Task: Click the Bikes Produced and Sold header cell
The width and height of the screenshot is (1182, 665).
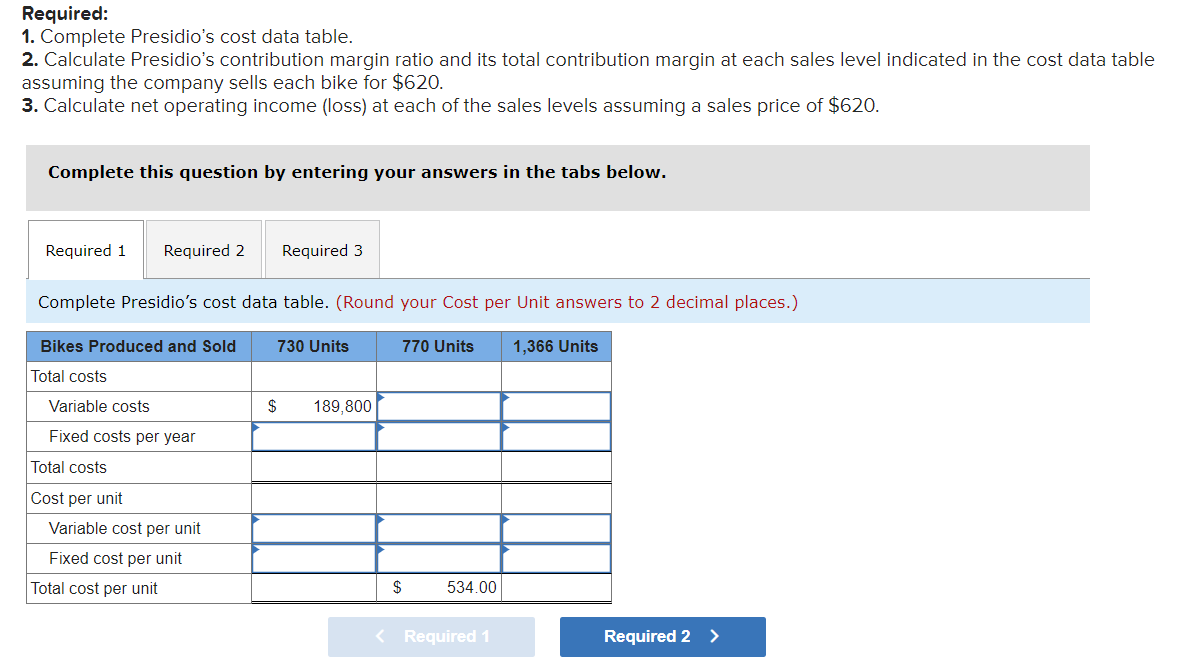Action: tap(138, 346)
